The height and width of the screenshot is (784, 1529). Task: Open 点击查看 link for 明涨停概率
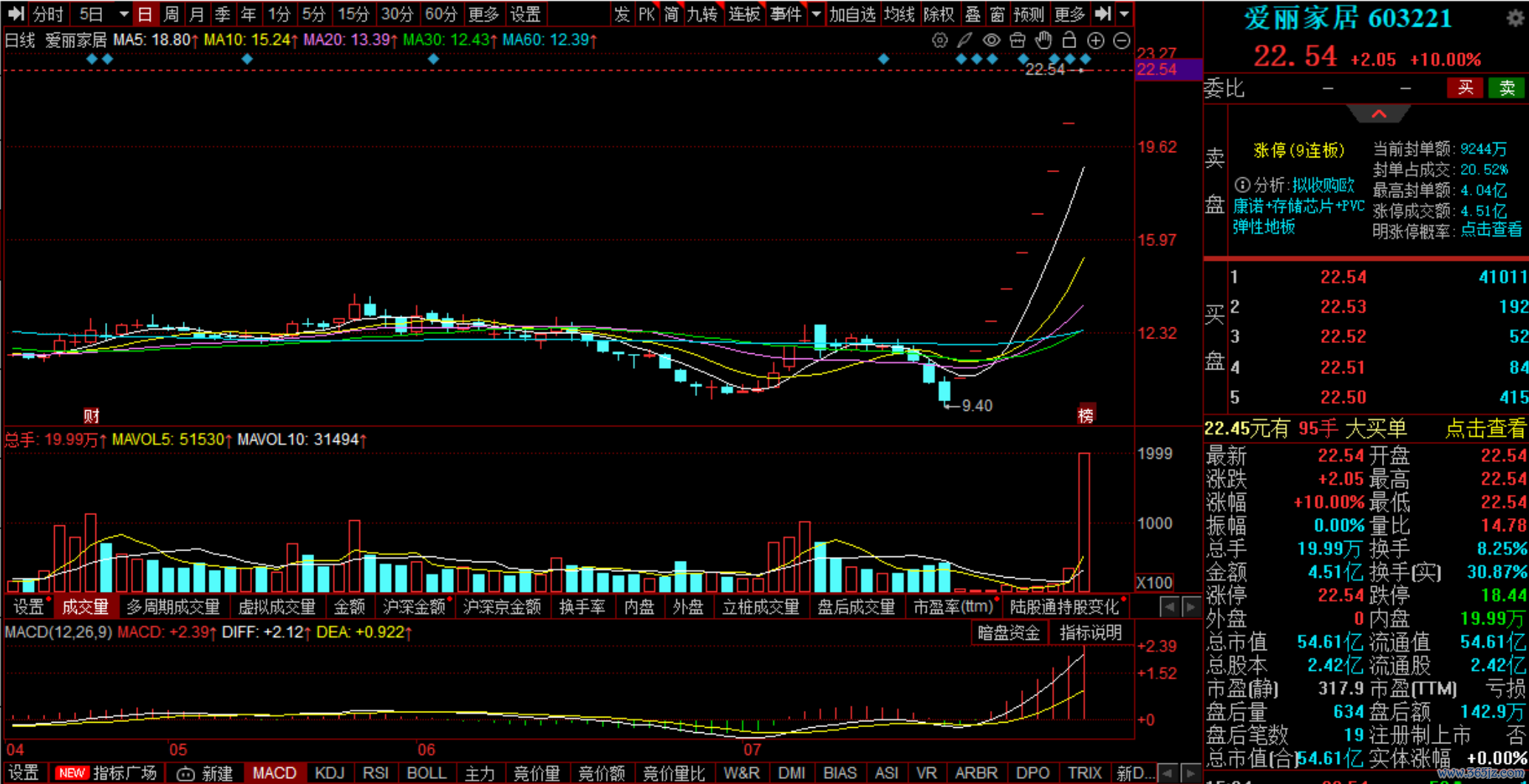click(x=1491, y=230)
